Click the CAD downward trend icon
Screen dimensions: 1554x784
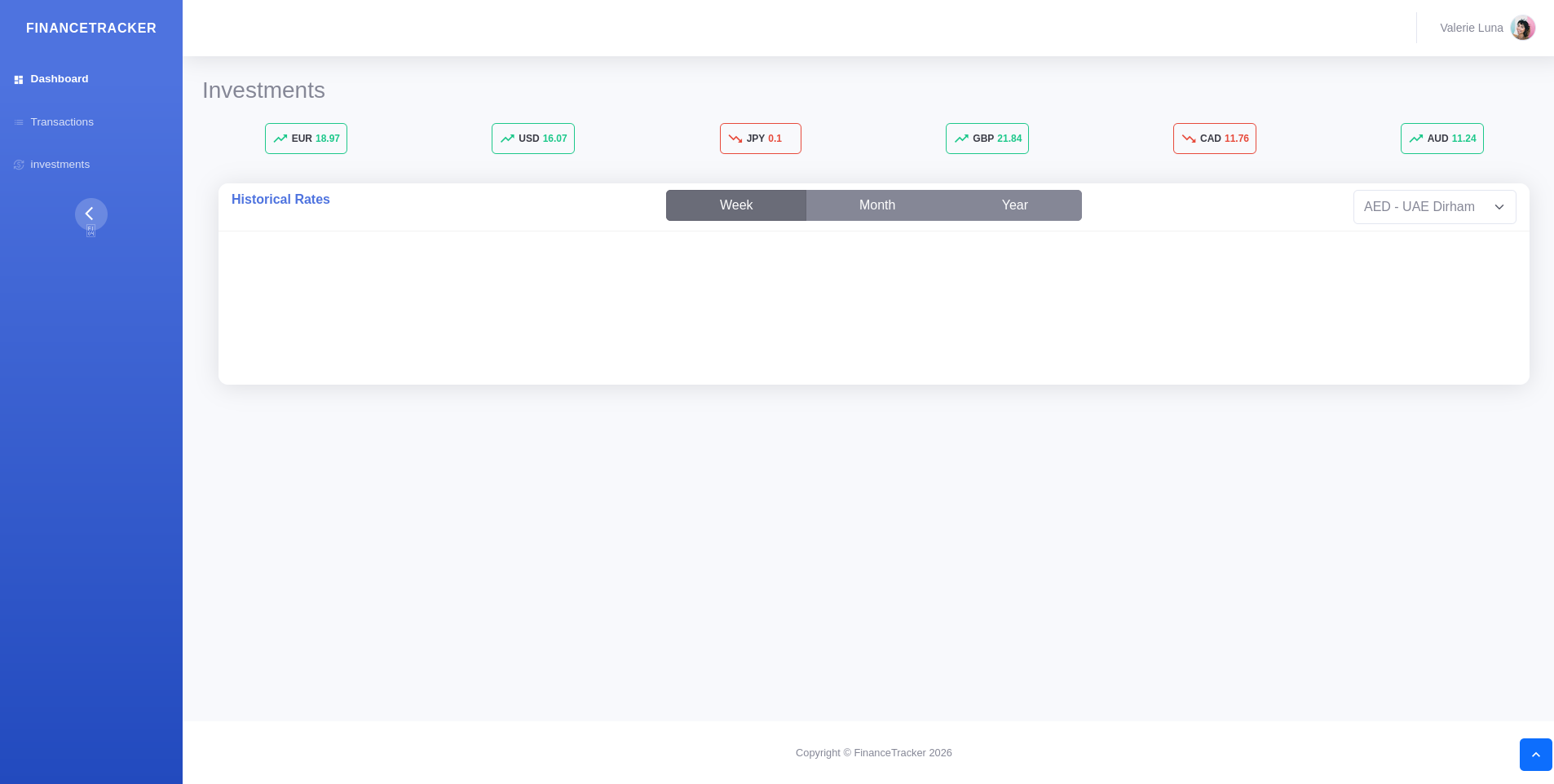tap(1189, 139)
